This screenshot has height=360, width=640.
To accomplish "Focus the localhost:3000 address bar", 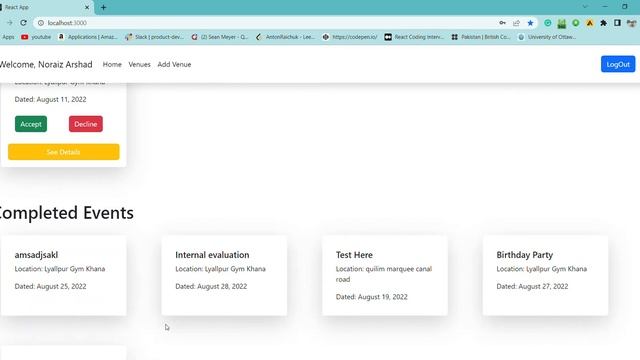I will point(265,23).
